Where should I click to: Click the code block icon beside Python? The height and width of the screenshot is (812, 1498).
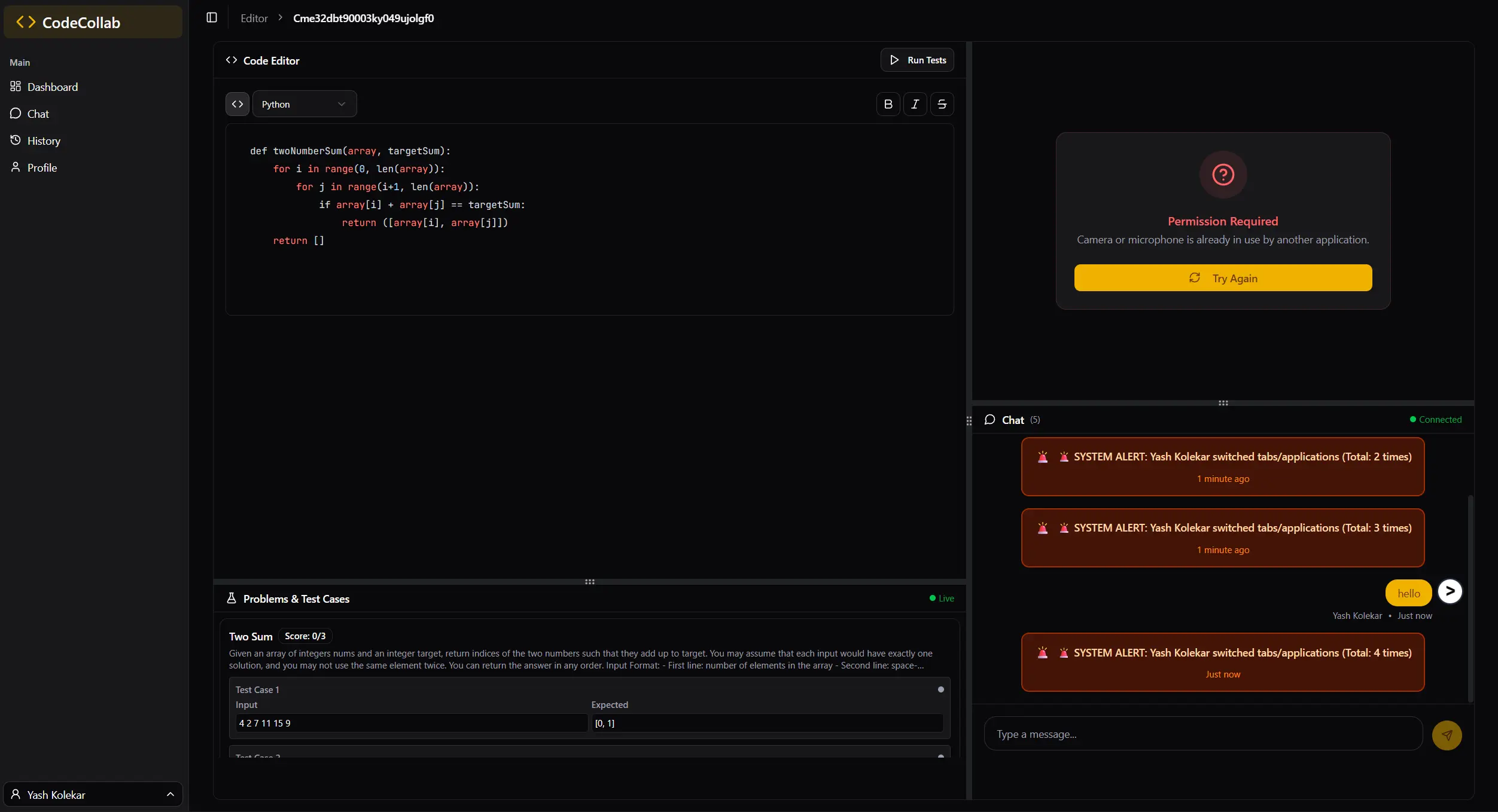[238, 104]
